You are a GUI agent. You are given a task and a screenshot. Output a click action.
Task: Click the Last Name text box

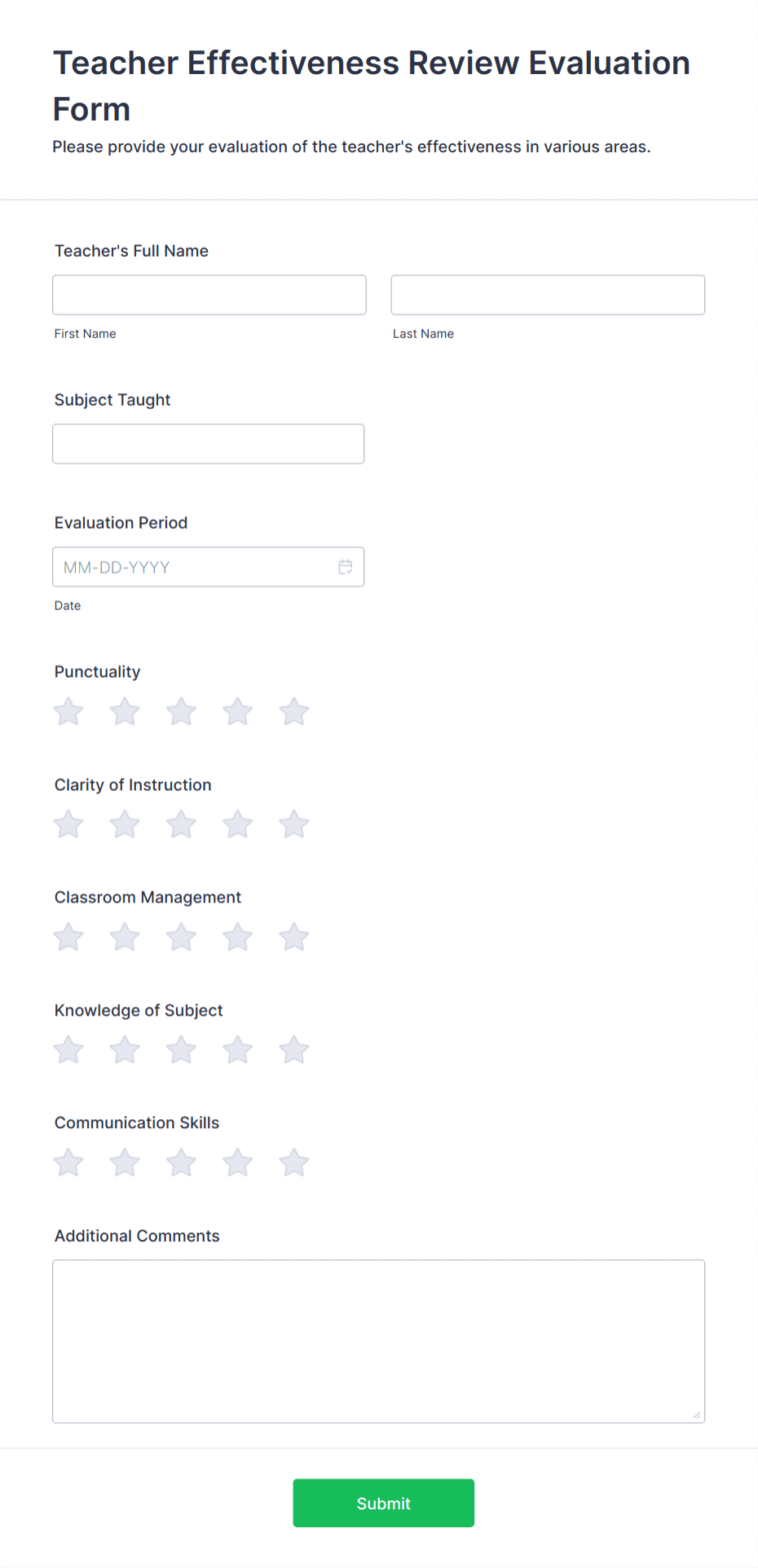[547, 294]
